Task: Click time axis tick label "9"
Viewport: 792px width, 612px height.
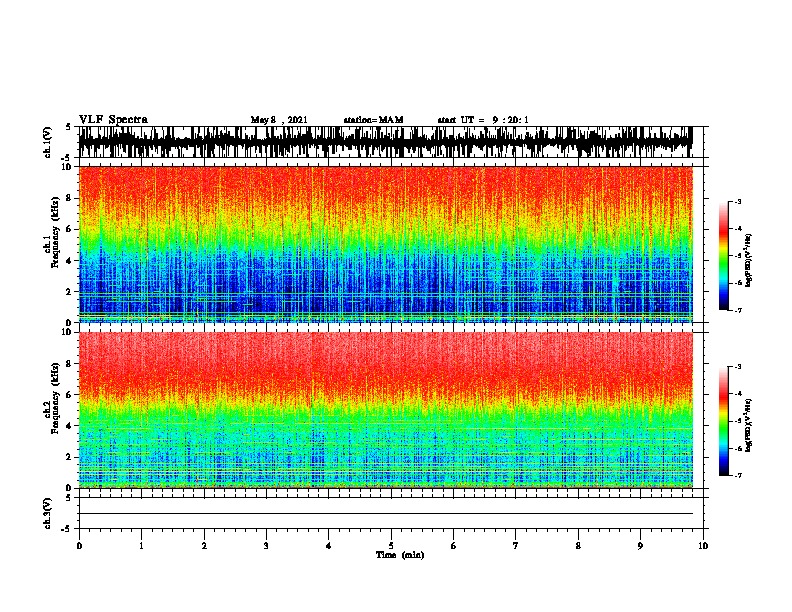Action: pos(640,546)
